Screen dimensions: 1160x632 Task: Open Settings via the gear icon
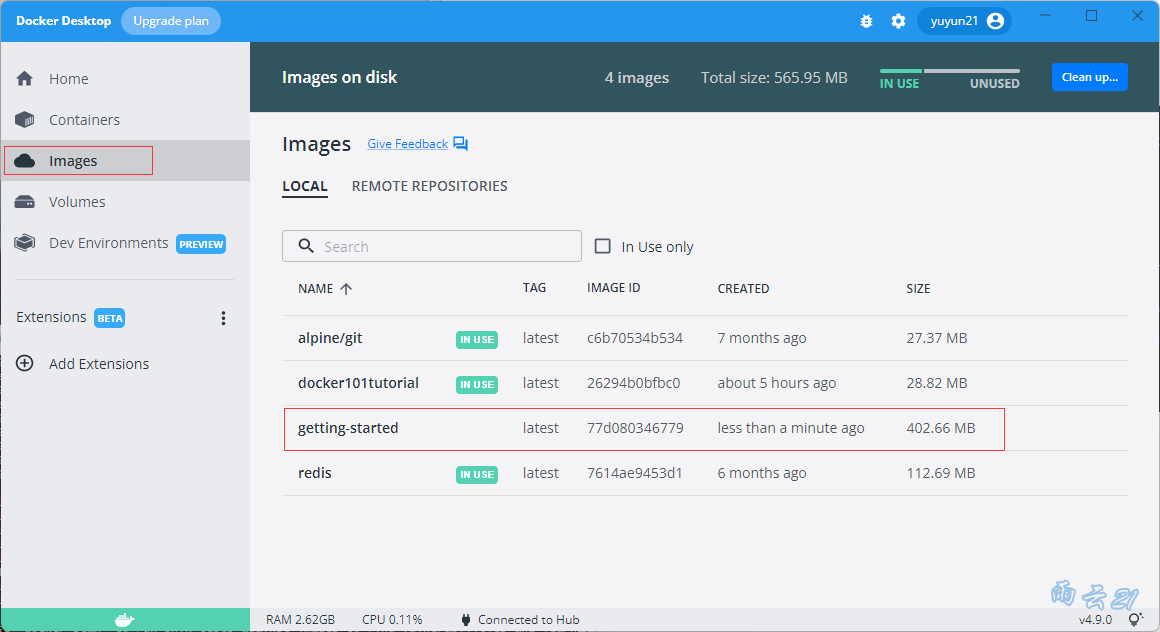(x=898, y=21)
